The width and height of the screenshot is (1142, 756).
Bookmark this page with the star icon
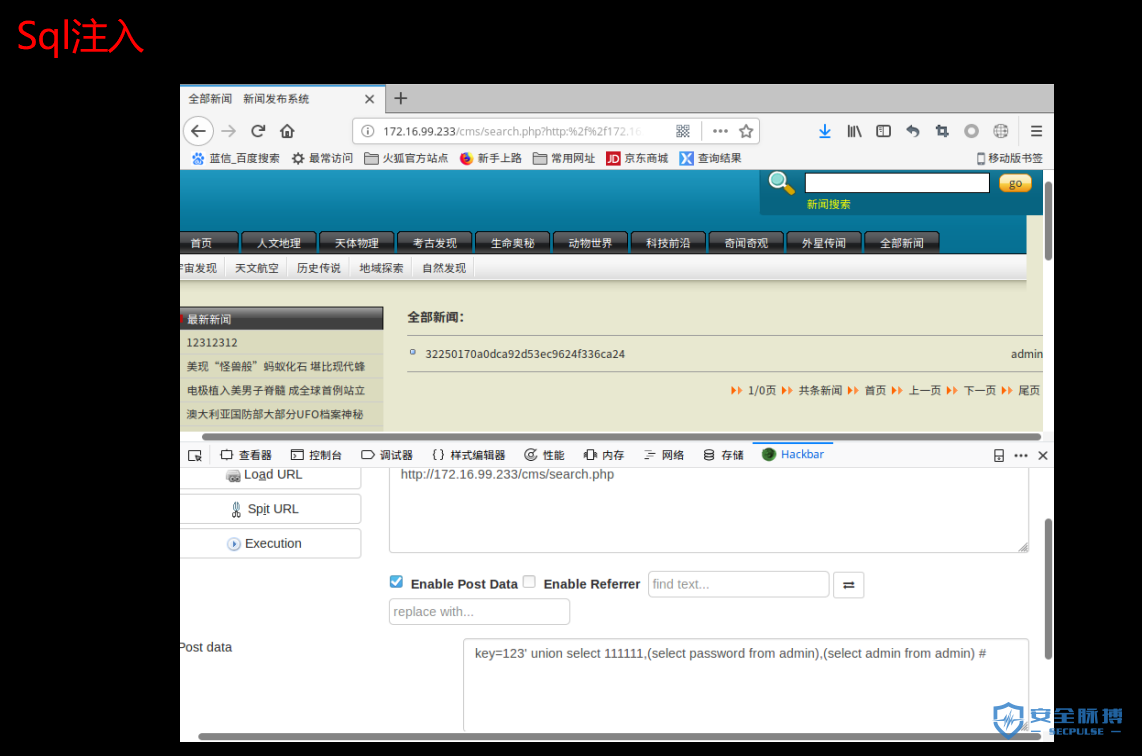click(x=746, y=131)
